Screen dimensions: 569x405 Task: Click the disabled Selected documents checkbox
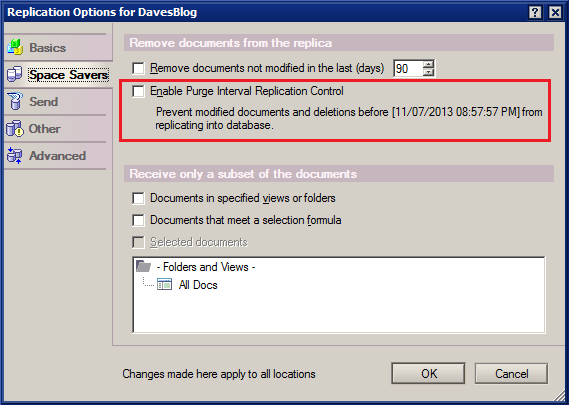(x=138, y=242)
